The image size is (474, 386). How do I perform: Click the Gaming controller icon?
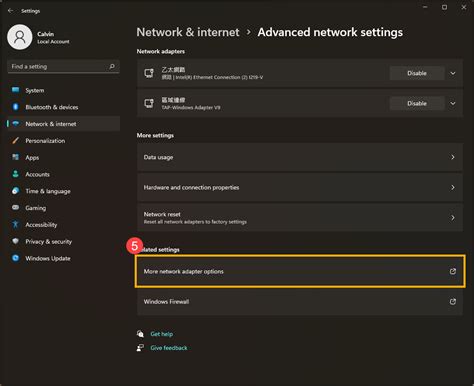(x=15, y=207)
